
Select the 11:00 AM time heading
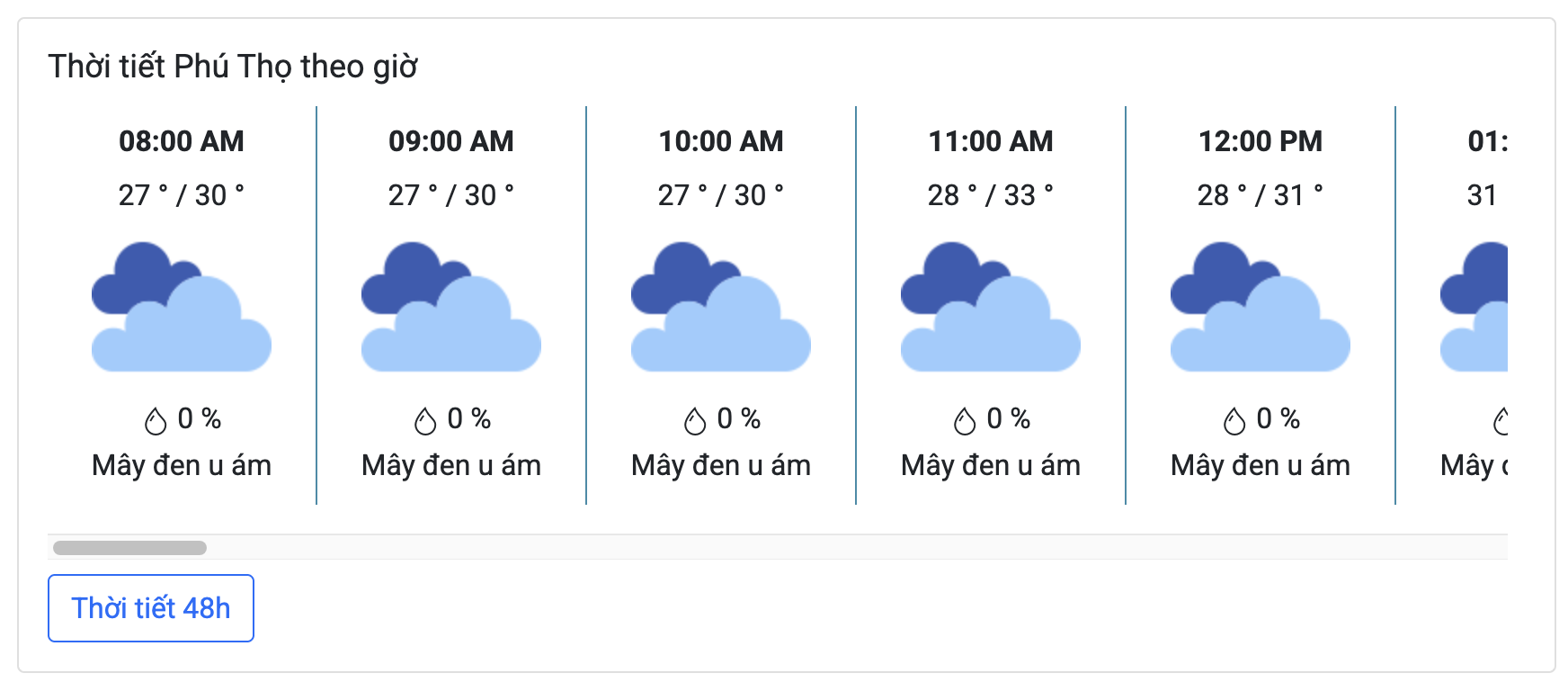pos(991,141)
